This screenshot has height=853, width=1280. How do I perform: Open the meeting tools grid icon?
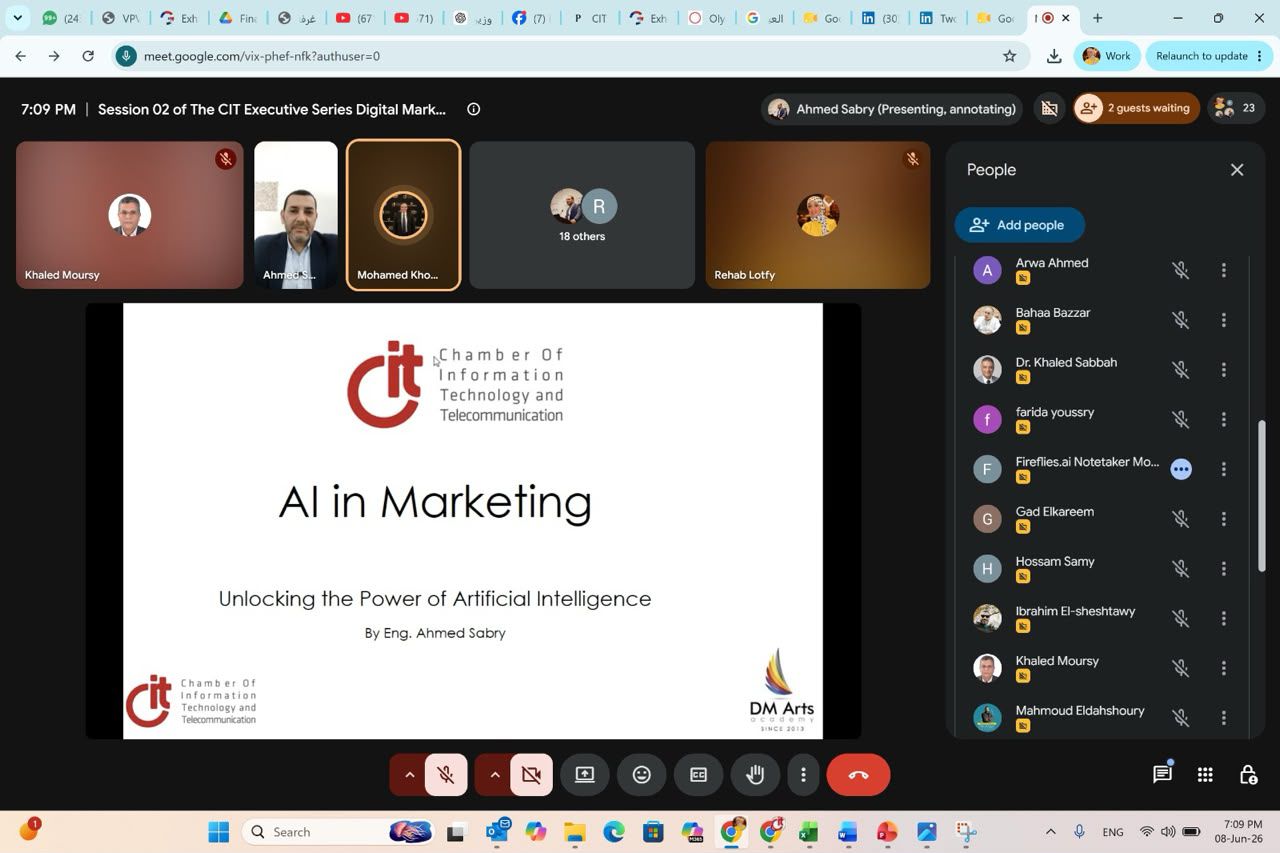(1205, 775)
